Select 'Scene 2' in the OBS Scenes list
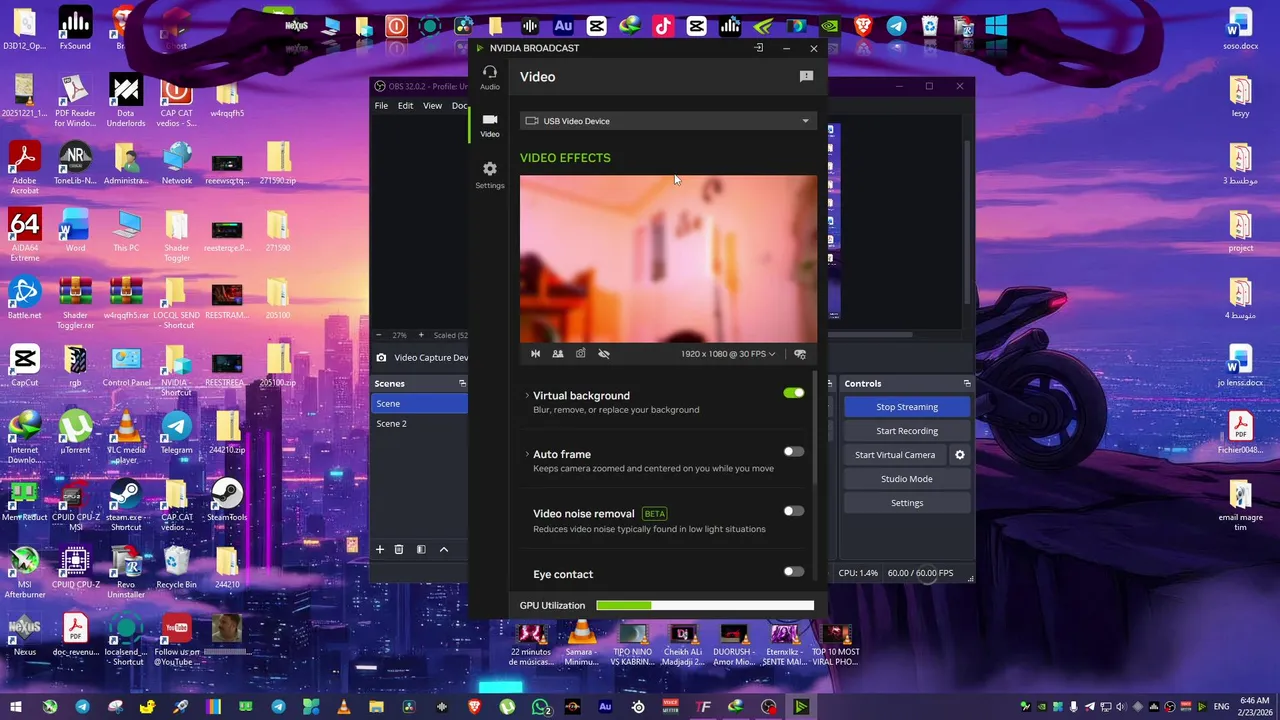The height and width of the screenshot is (720, 1280). pos(419,423)
